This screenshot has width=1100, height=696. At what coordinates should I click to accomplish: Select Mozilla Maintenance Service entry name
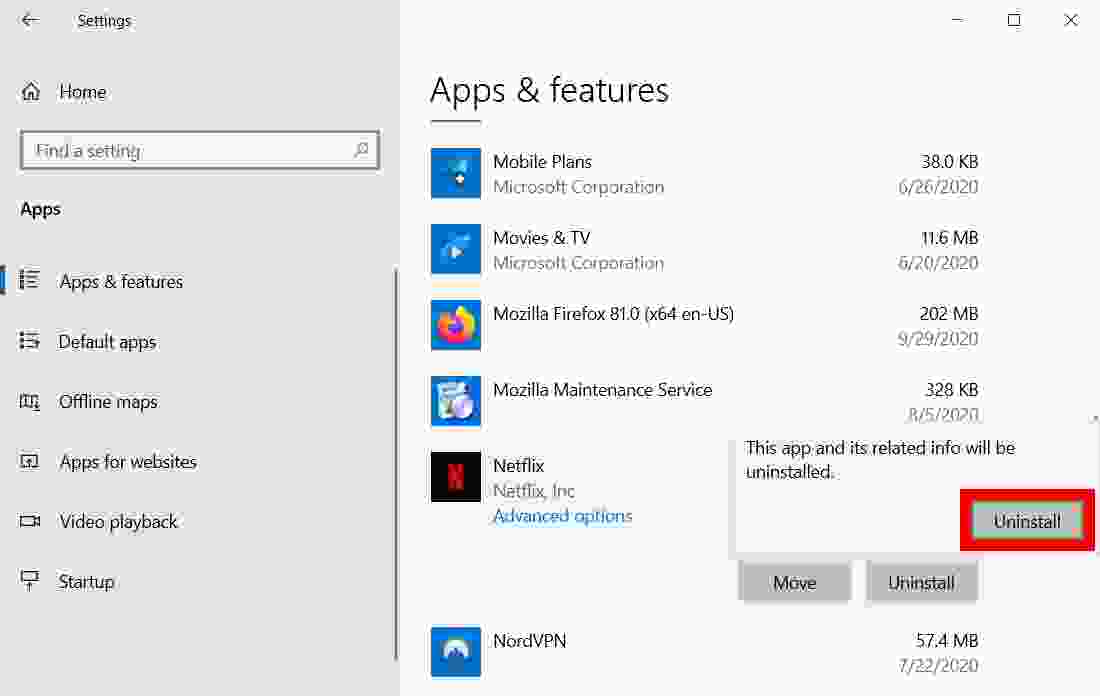pos(603,389)
